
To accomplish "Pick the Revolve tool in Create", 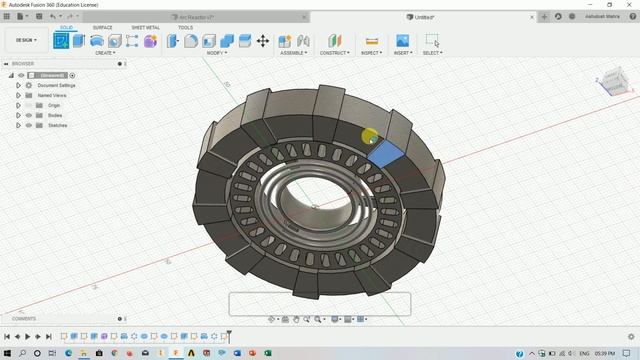I will click(97, 41).
